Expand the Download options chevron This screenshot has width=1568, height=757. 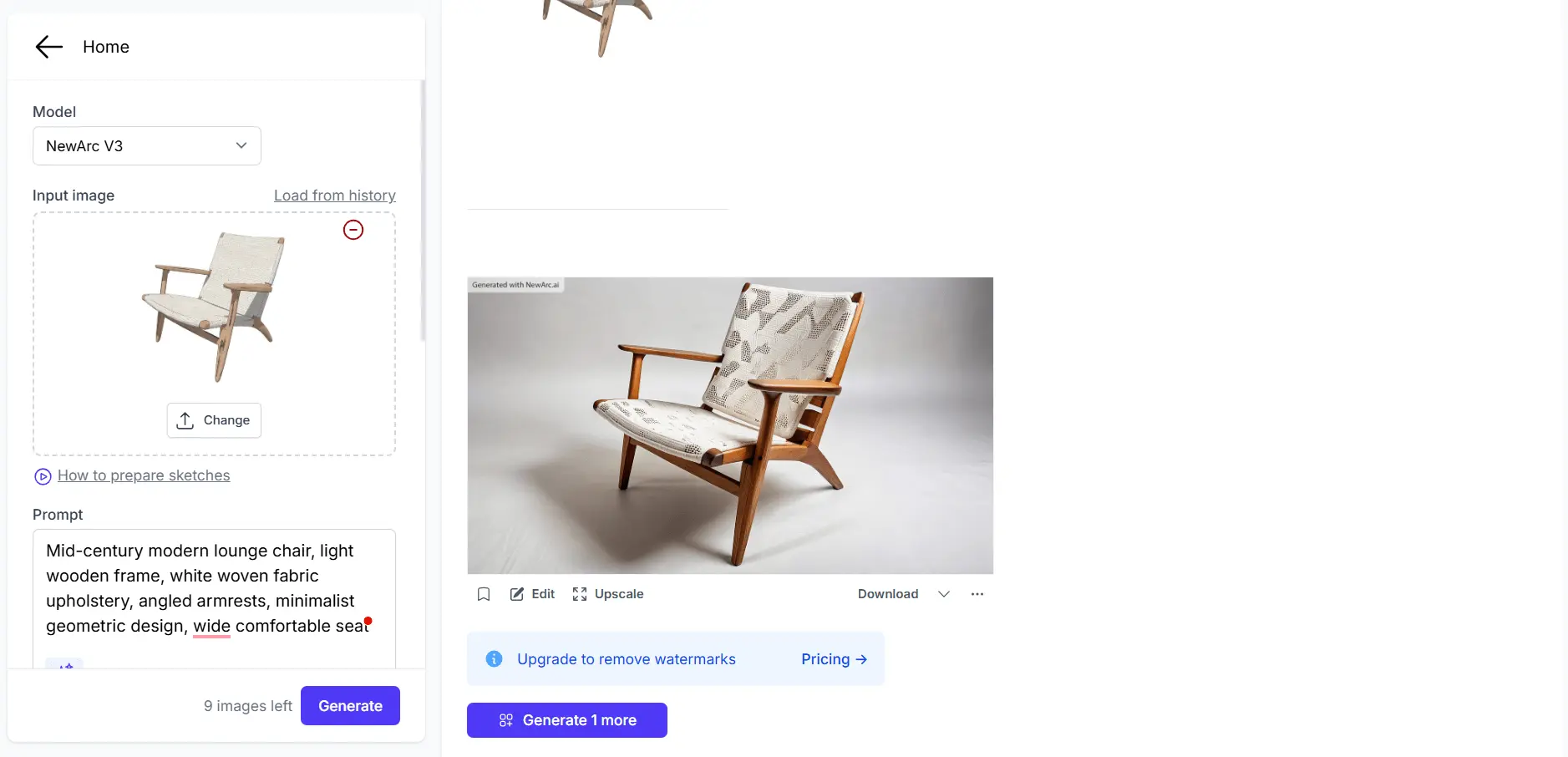[x=944, y=594]
